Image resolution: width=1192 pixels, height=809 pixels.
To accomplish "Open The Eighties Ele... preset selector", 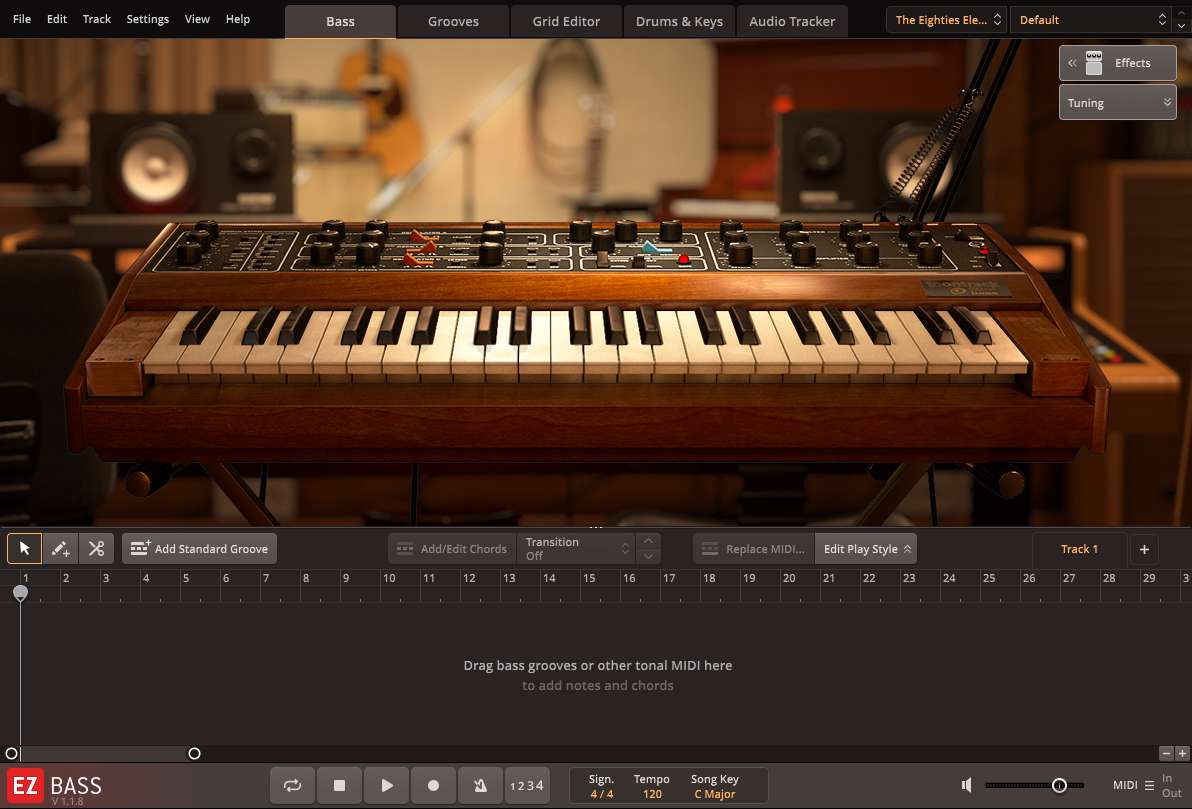I will point(944,19).
